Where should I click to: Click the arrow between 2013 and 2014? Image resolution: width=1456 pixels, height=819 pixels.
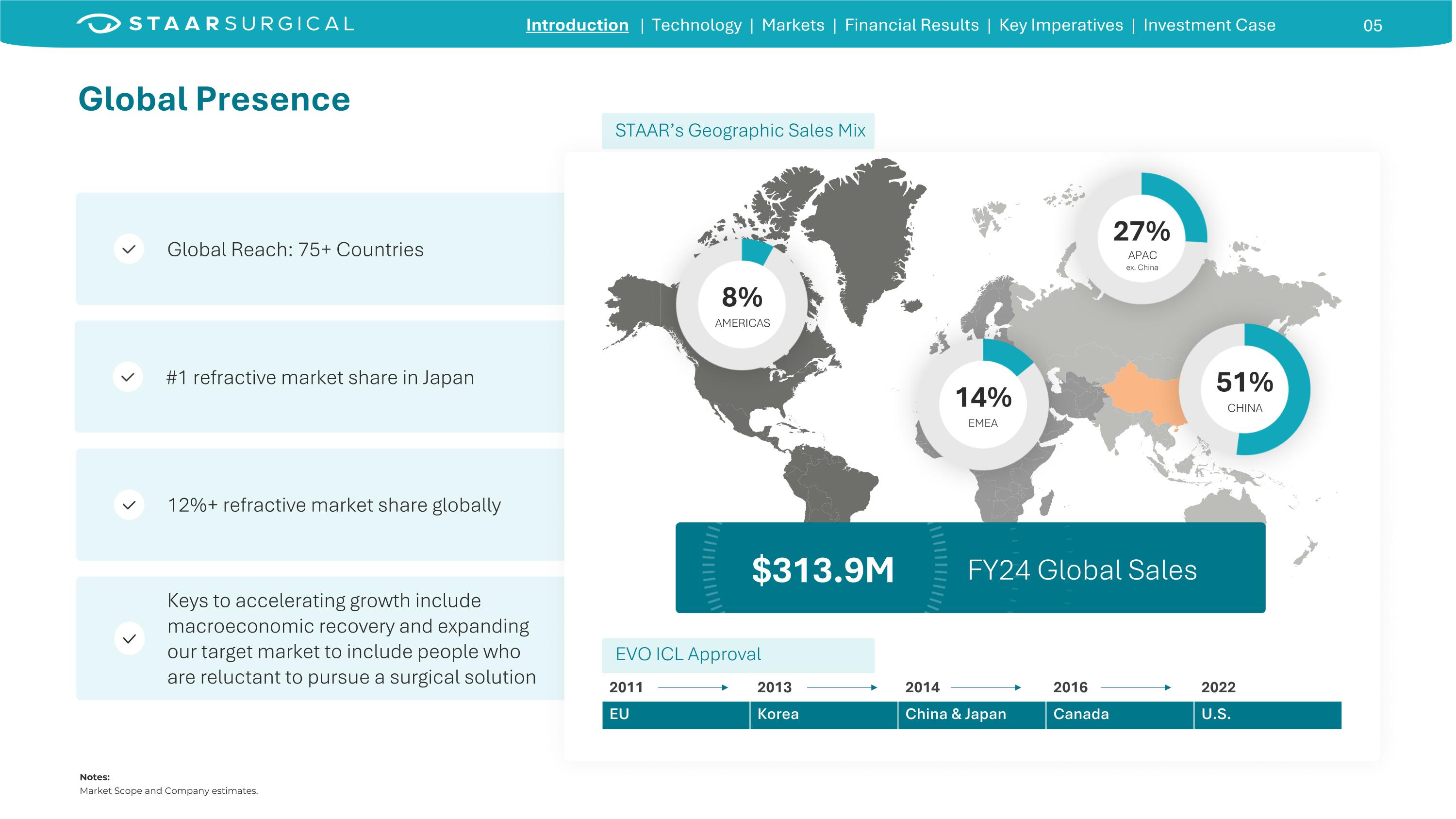tap(842, 687)
